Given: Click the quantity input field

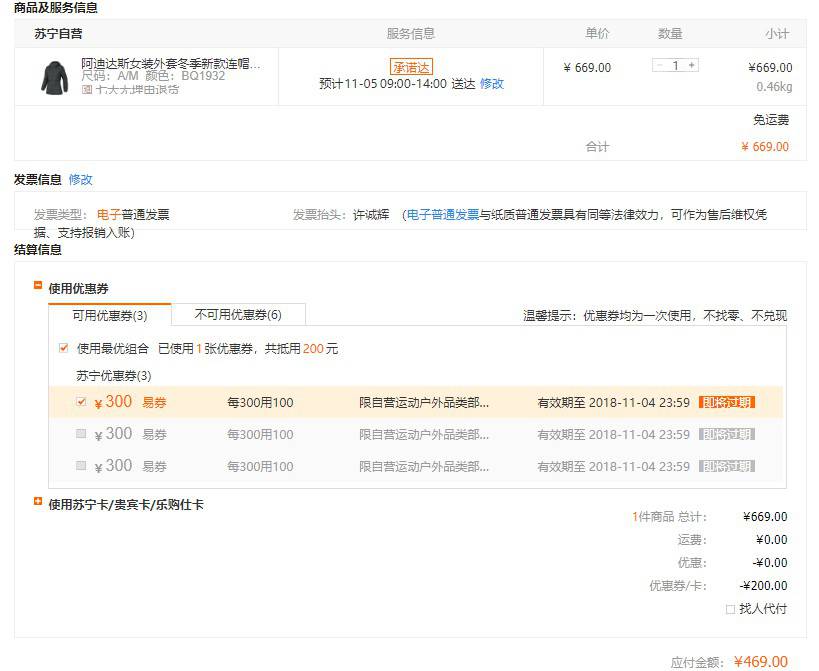Looking at the screenshot, I should 675,65.
